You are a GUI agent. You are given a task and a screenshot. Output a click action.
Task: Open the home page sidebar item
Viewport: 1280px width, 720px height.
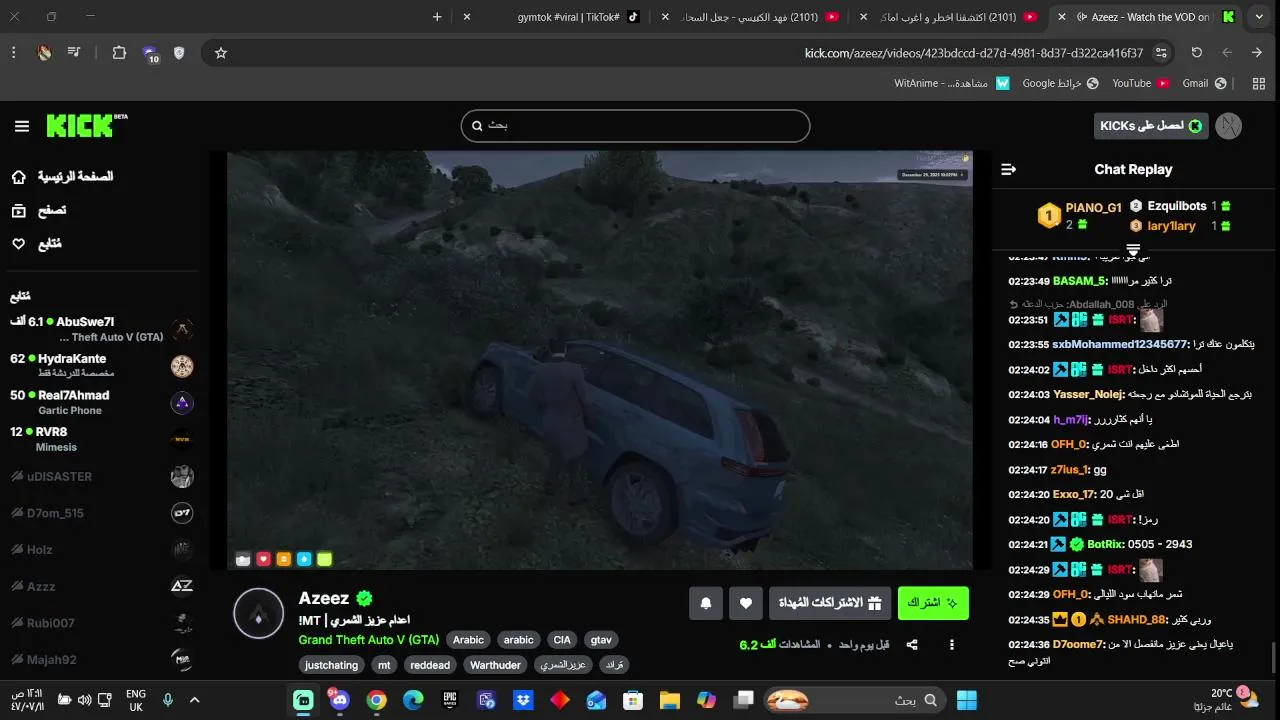point(62,177)
